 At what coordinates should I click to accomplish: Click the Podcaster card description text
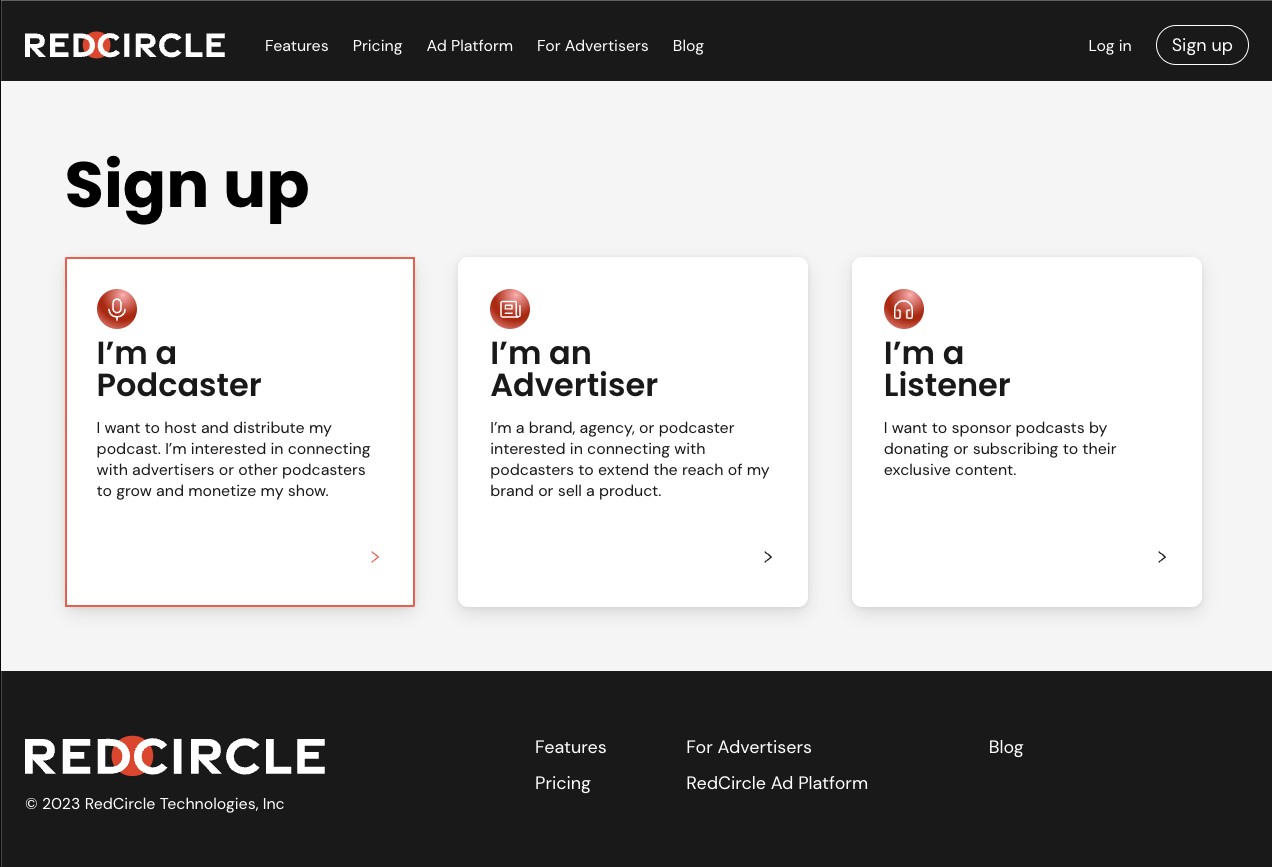pyautogui.click(x=234, y=460)
